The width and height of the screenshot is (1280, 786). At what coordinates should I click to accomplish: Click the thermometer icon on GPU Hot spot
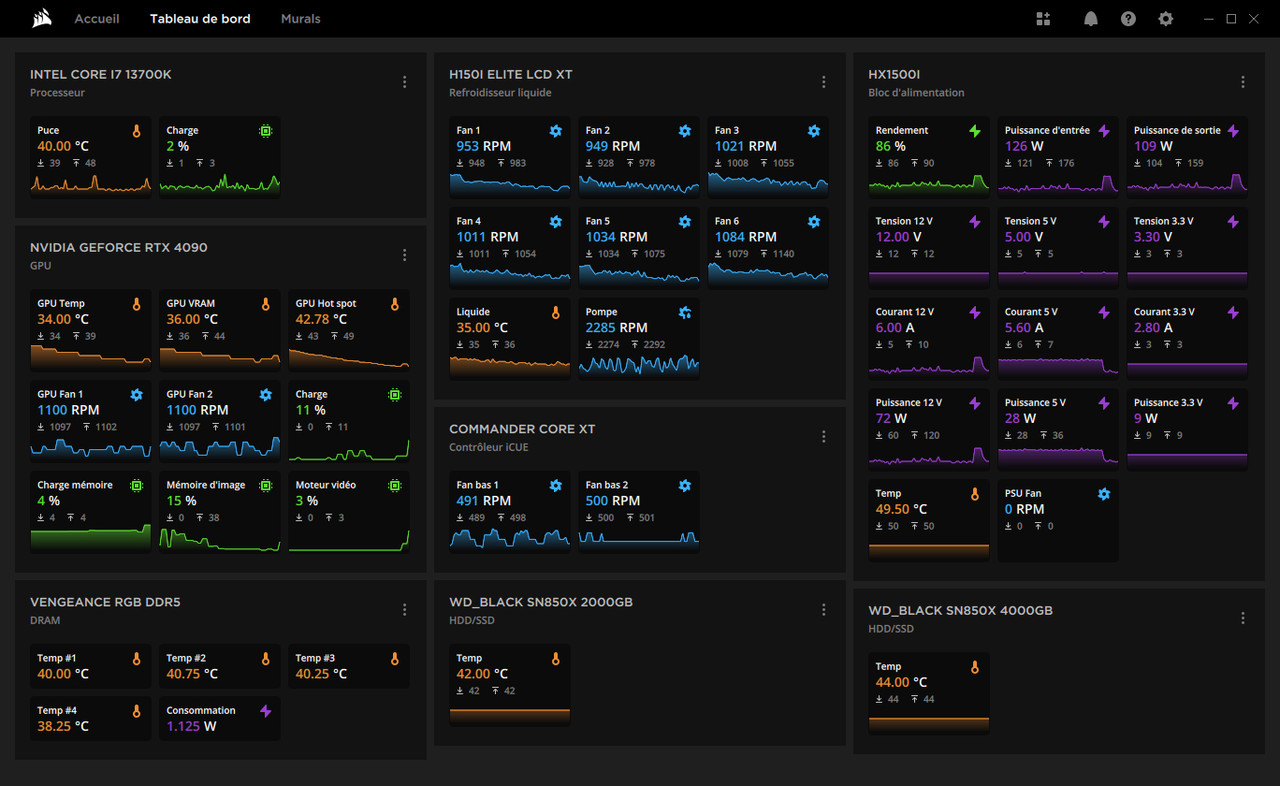[394, 303]
